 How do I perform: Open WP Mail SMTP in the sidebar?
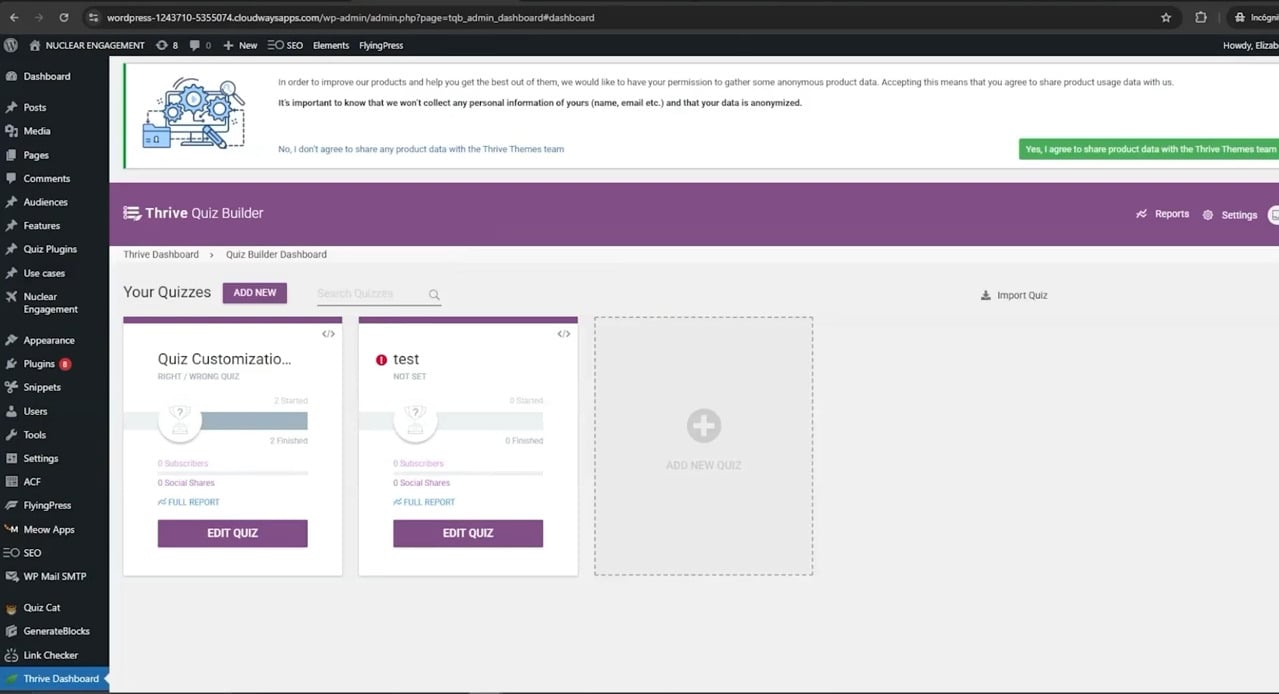54,576
